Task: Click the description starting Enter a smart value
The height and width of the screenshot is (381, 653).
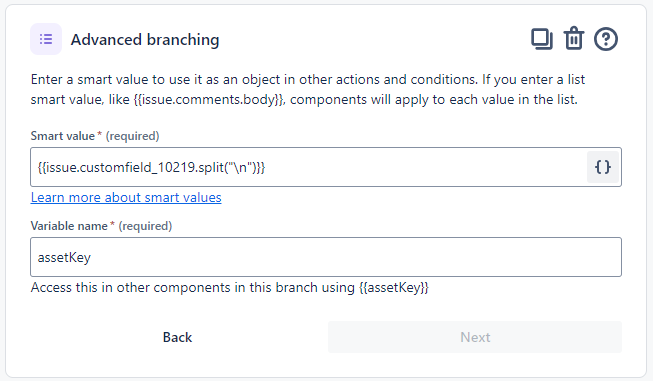Action: pyautogui.click(x=308, y=90)
